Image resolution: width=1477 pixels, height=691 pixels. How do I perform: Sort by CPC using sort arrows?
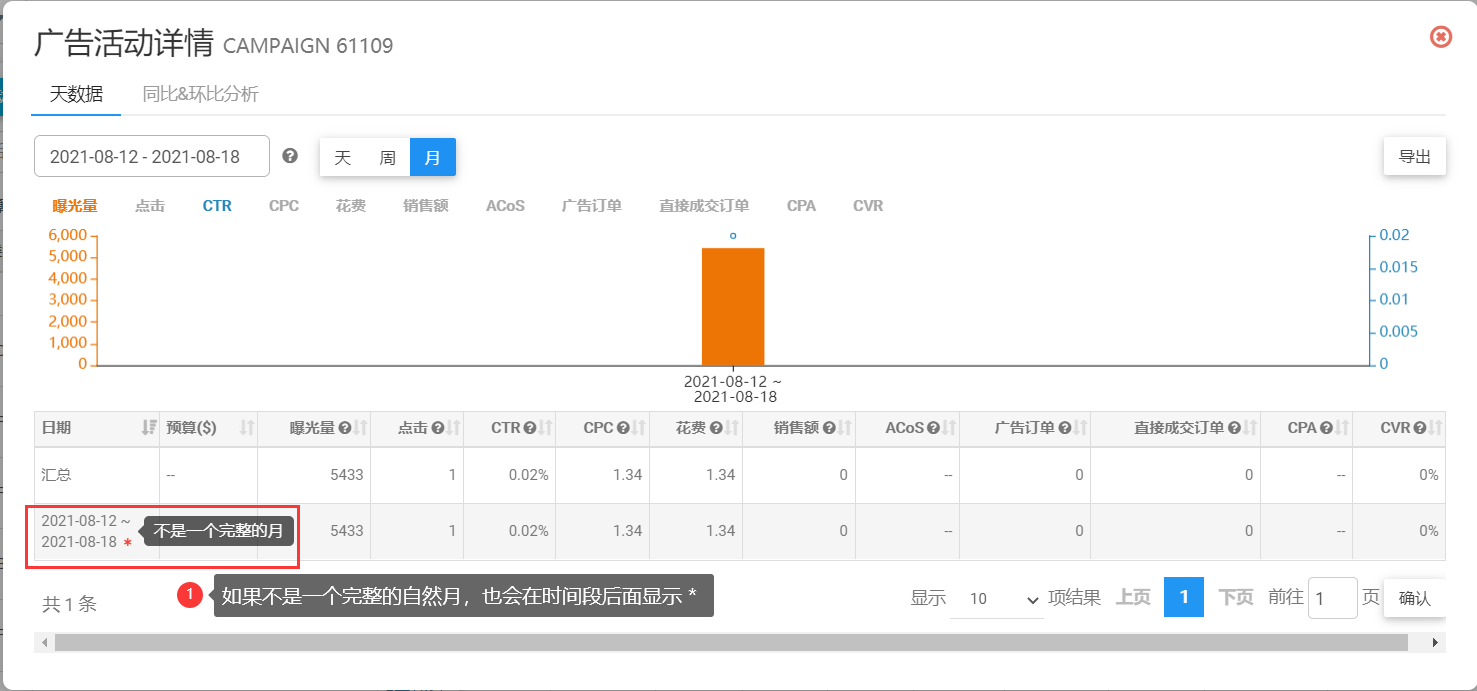(x=639, y=428)
